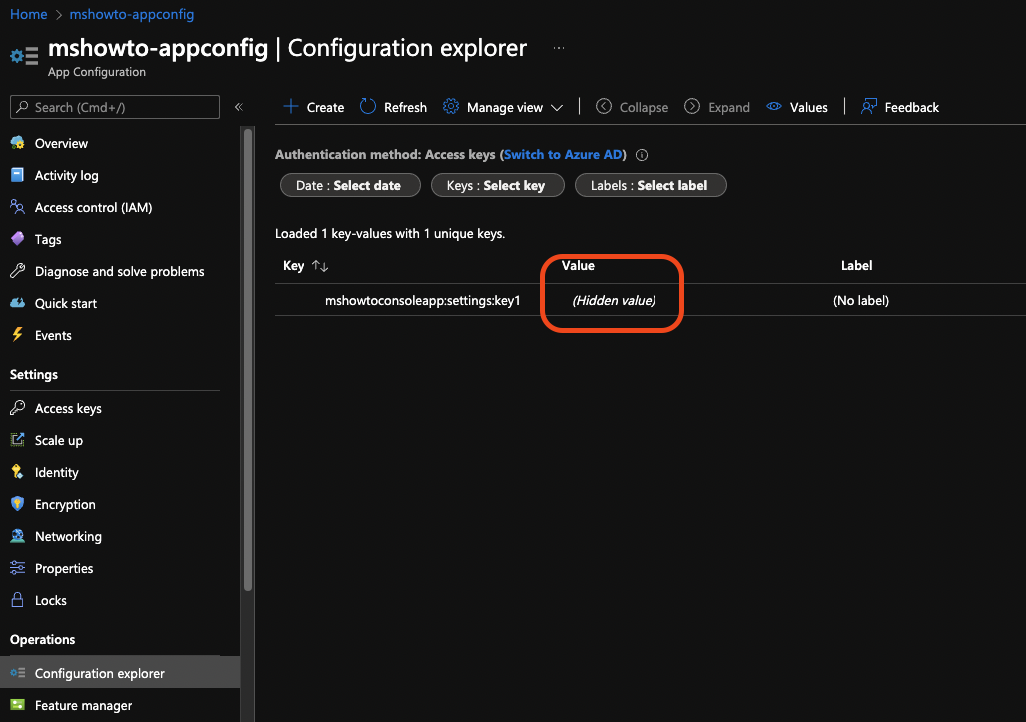Click the Collapse left-chevron circle icon

pyautogui.click(x=604, y=106)
